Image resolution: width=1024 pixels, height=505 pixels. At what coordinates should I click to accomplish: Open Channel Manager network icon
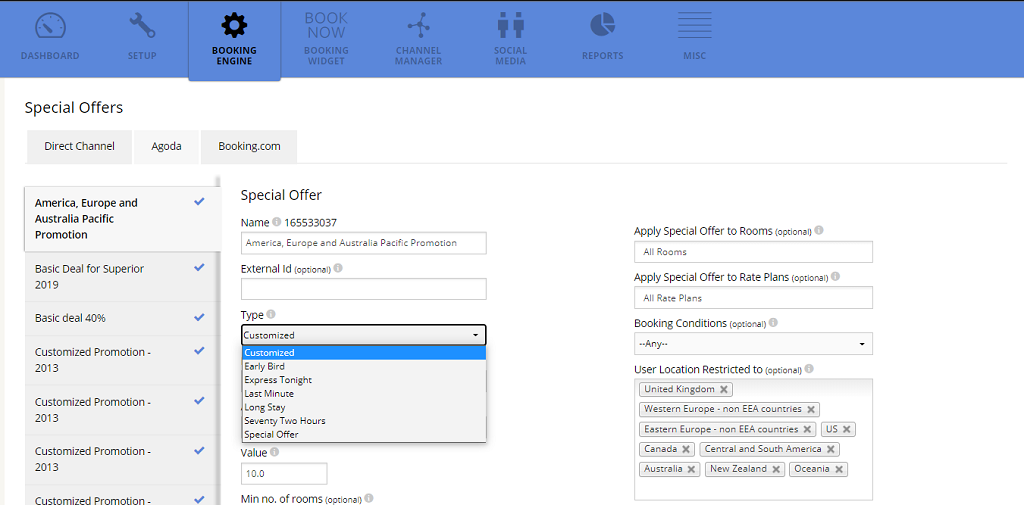pyautogui.click(x=418, y=26)
